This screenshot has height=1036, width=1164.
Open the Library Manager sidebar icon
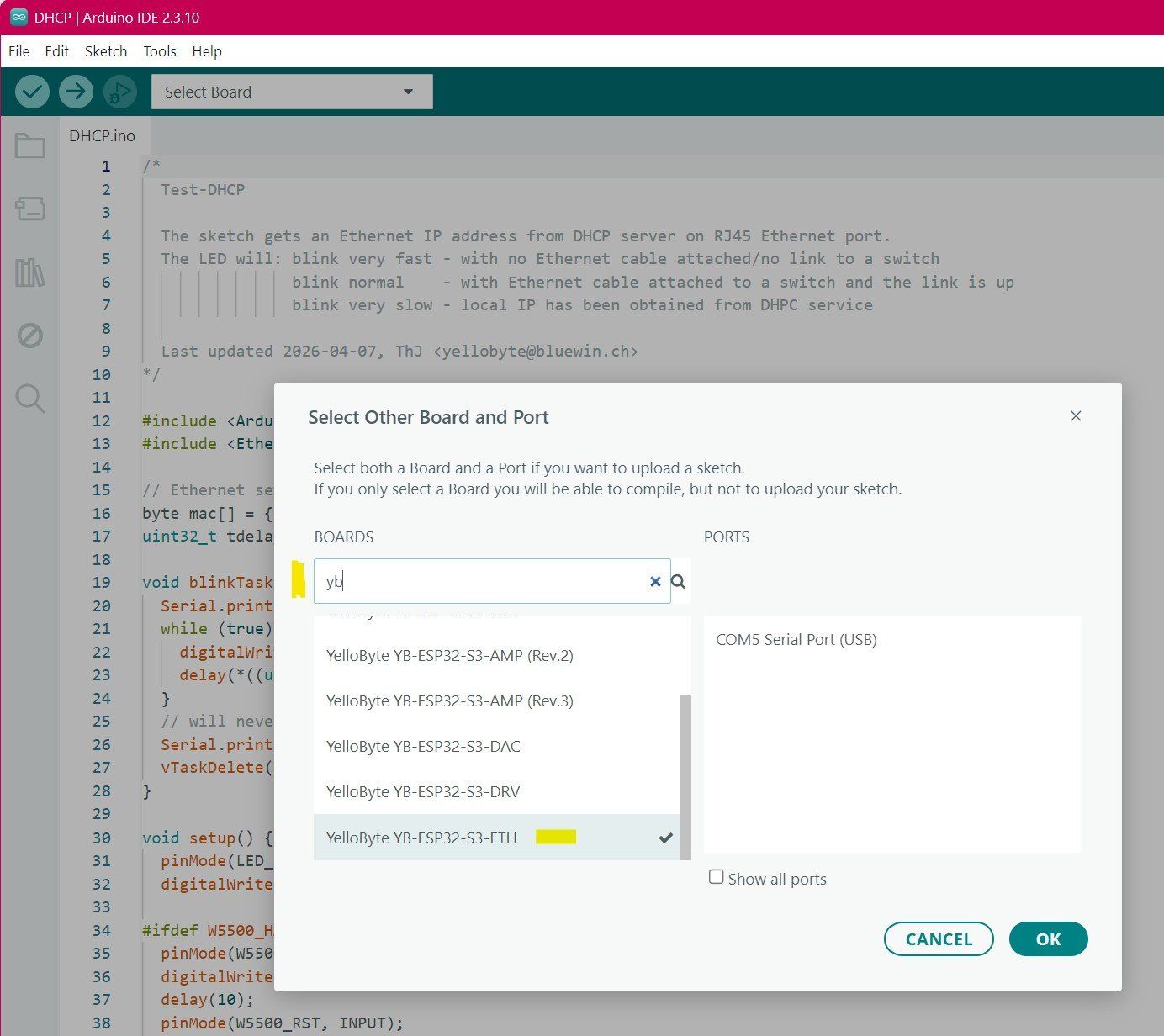(x=29, y=272)
